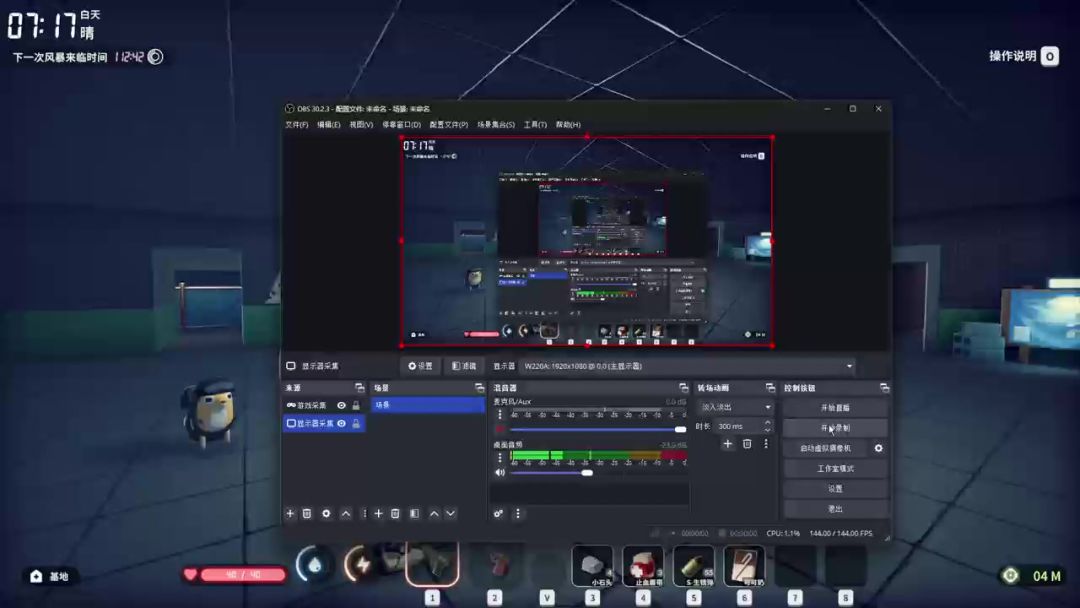This screenshot has width=1080, height=608.
Task: Open the 场景集合(S) menu
Action: pos(496,125)
